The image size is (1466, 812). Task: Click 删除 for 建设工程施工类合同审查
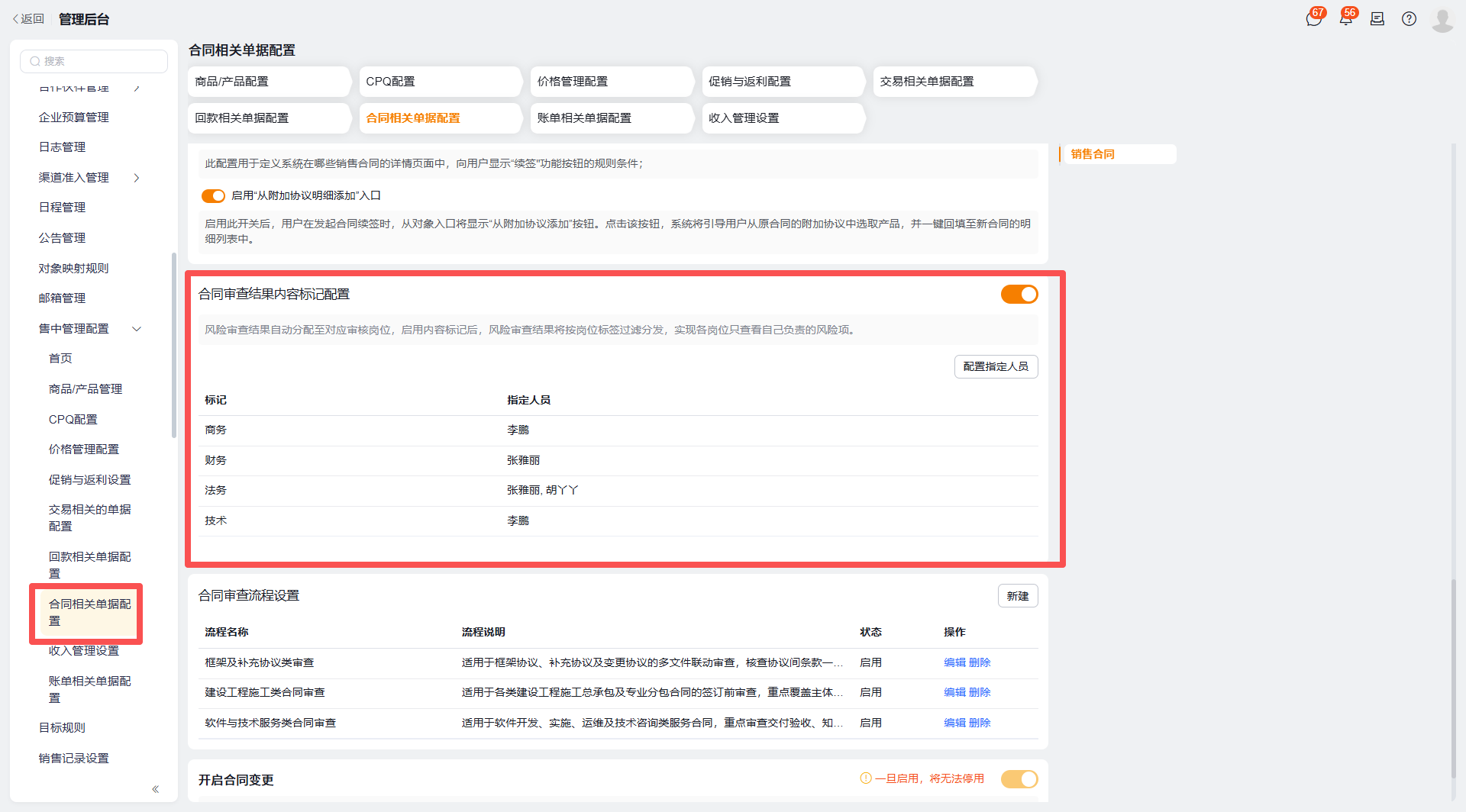click(x=980, y=693)
